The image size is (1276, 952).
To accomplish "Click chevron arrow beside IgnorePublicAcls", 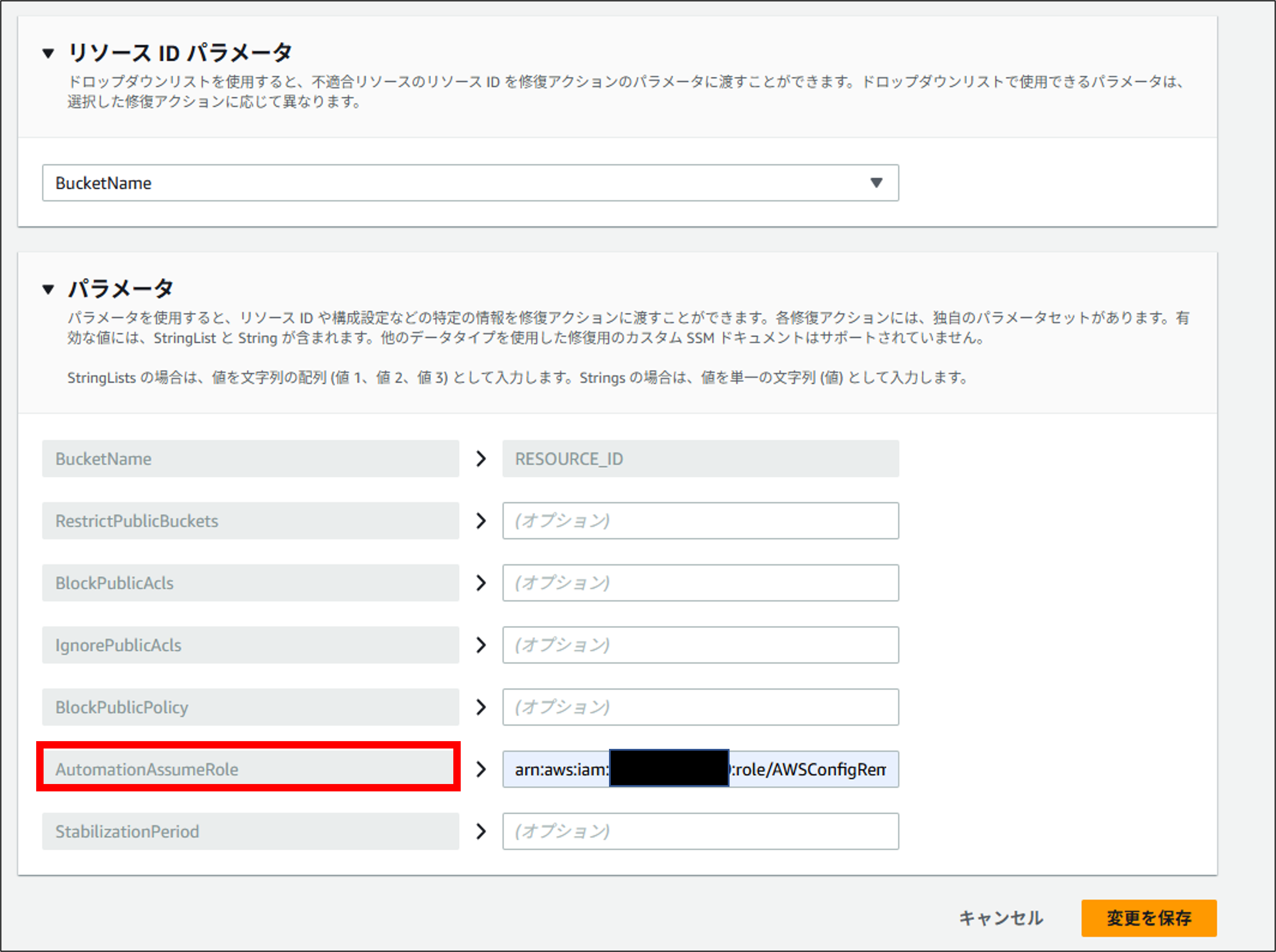I will tap(481, 645).
